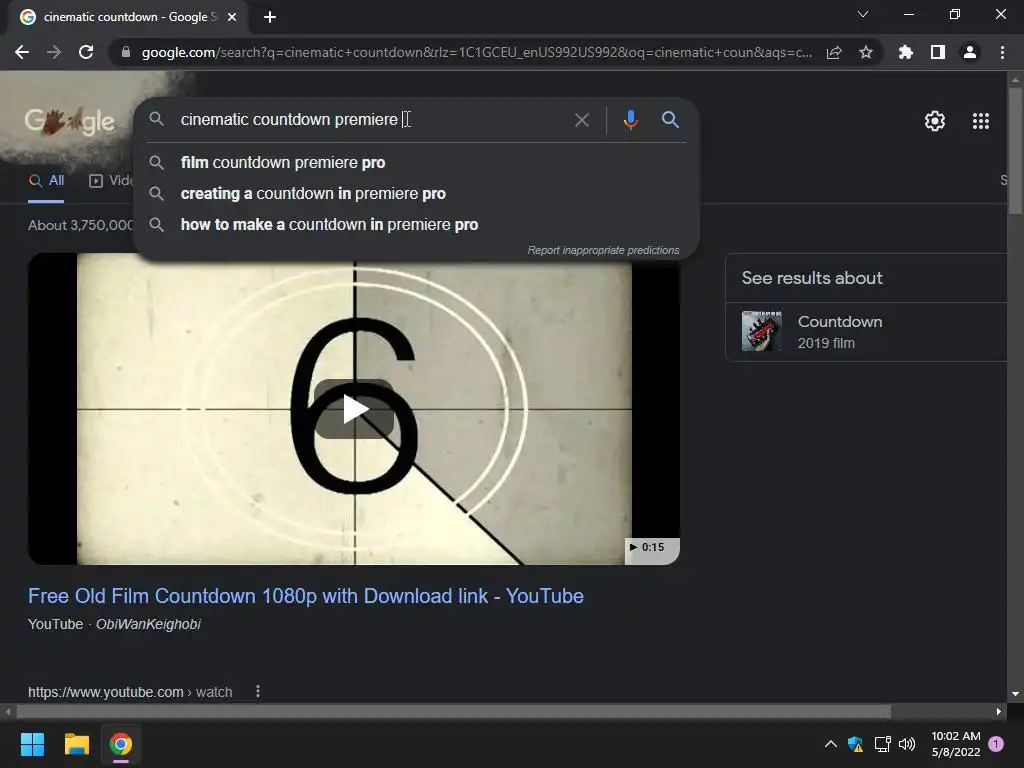Click ObiWanKeighobi channel name

(148, 624)
